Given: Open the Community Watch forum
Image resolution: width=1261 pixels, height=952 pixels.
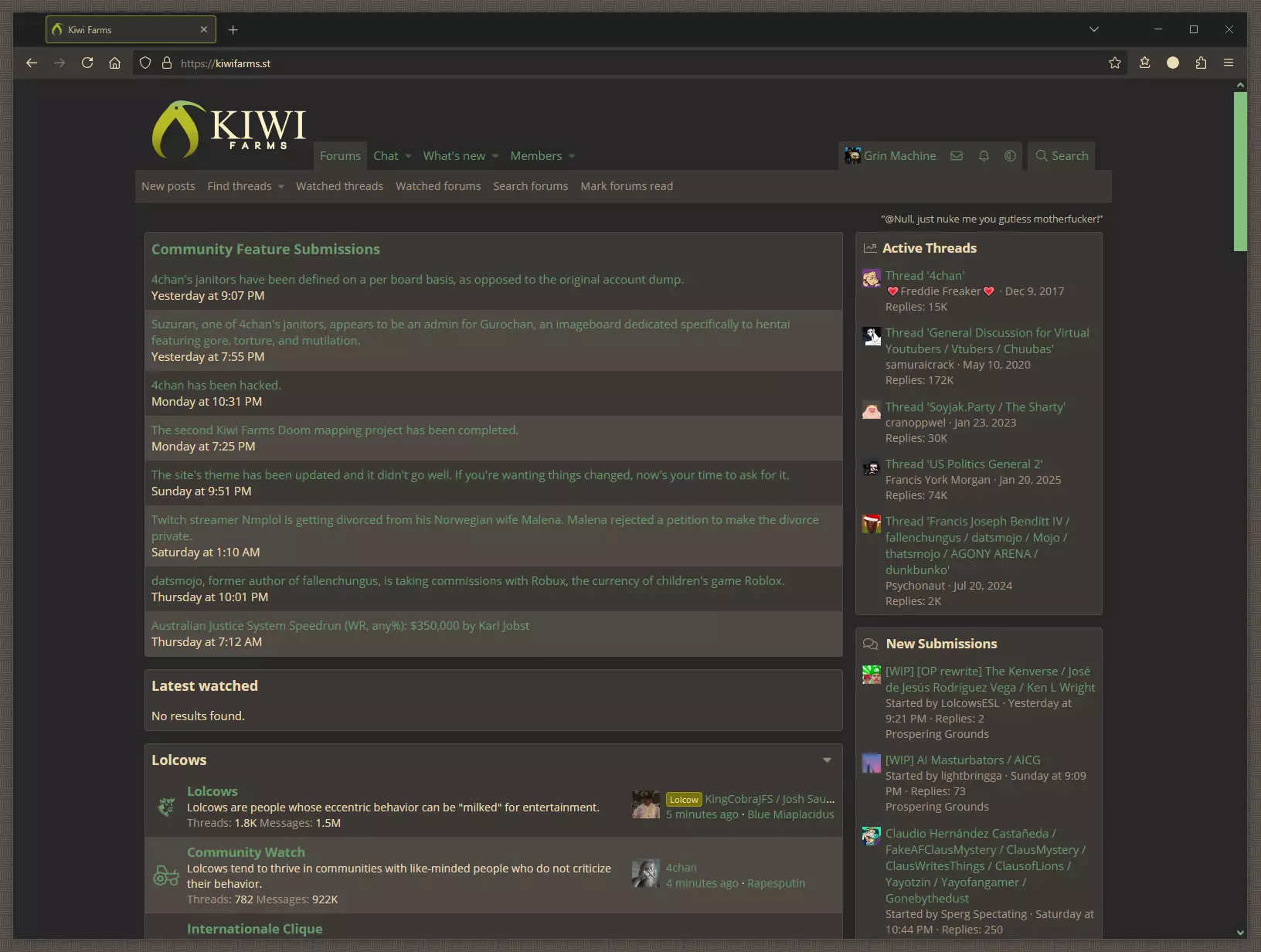Looking at the screenshot, I should (x=246, y=852).
